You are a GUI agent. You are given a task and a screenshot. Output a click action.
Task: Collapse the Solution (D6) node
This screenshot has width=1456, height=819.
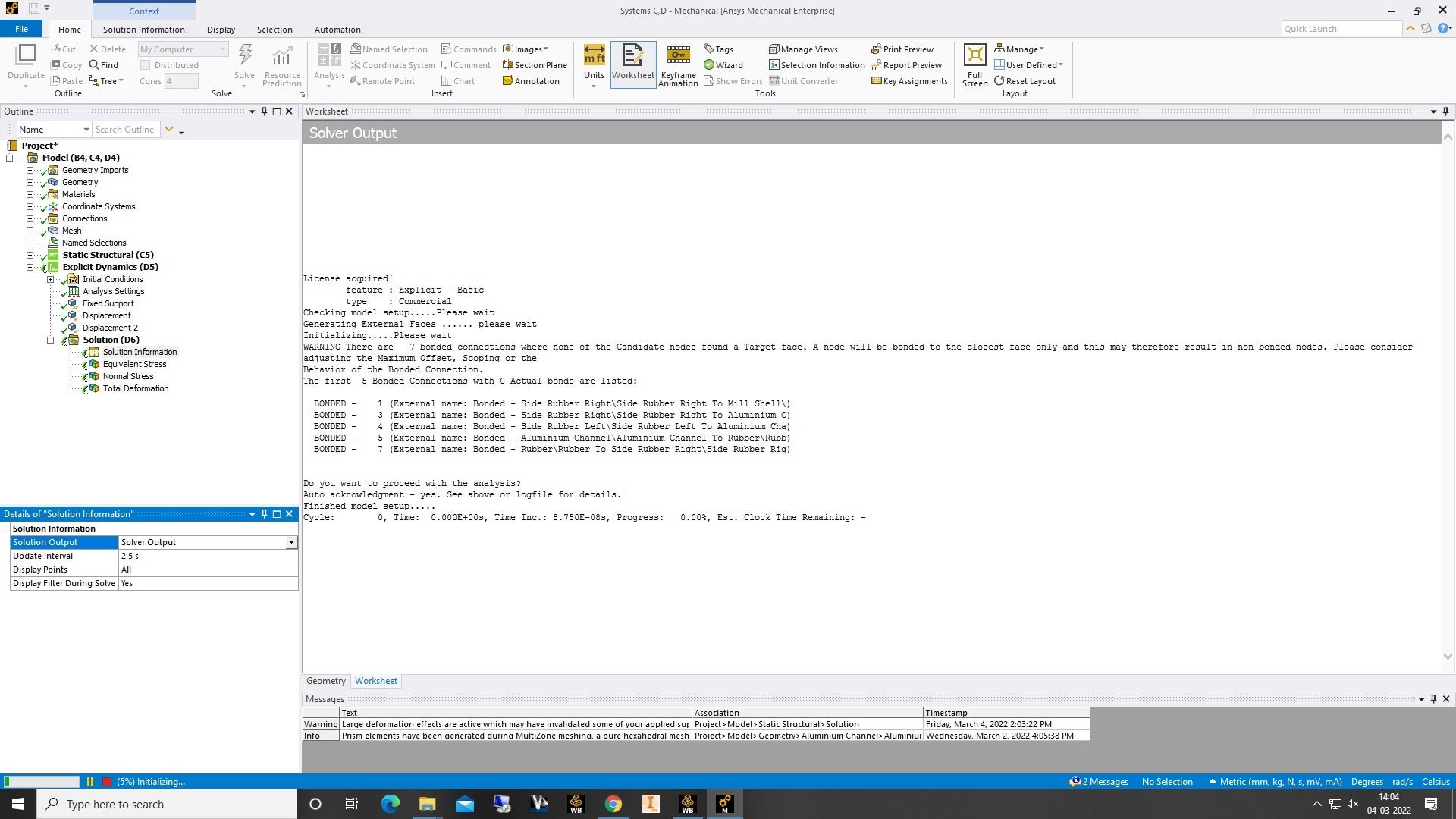[50, 340]
